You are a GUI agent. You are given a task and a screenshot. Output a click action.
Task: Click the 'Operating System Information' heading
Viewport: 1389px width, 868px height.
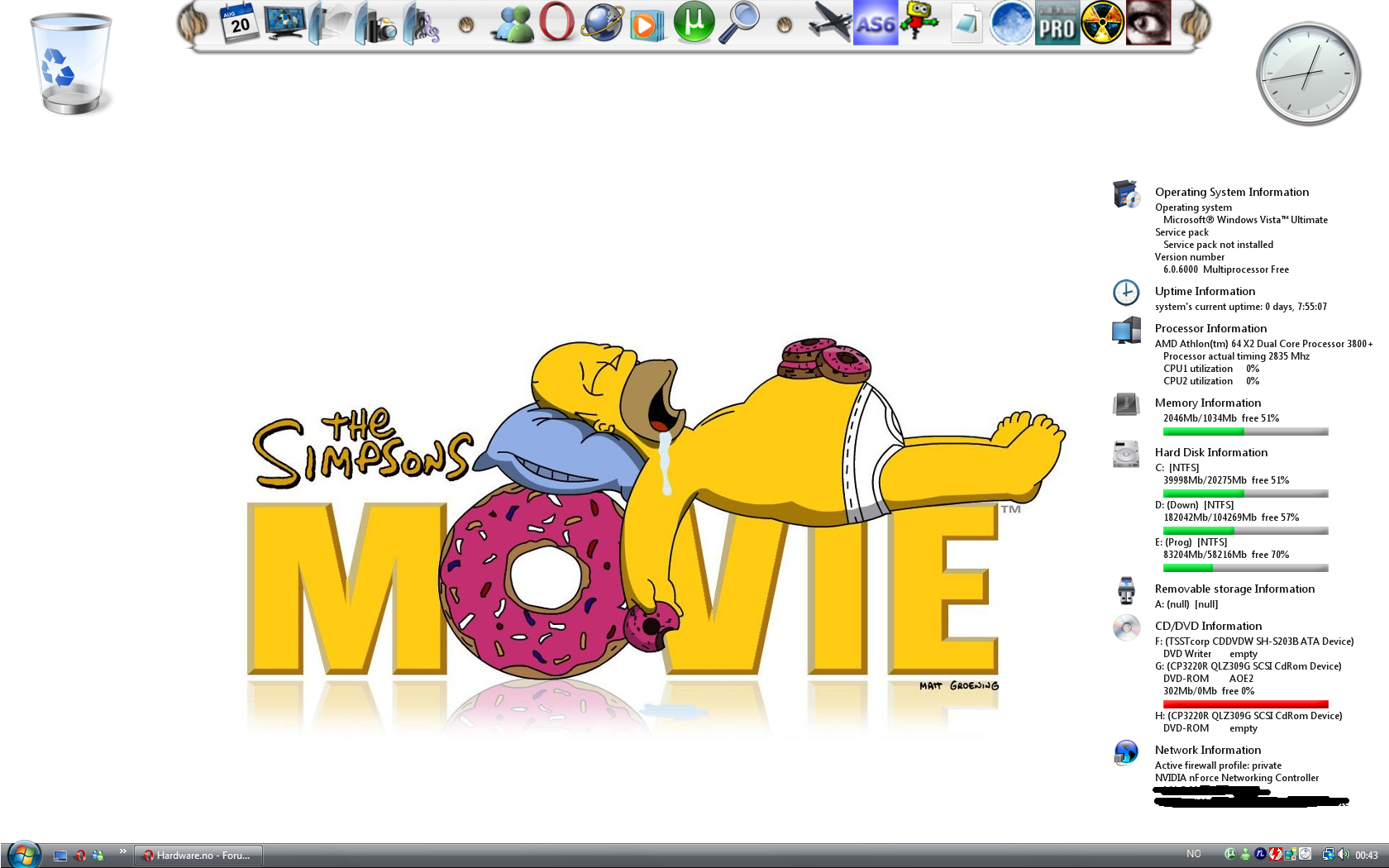(1232, 192)
